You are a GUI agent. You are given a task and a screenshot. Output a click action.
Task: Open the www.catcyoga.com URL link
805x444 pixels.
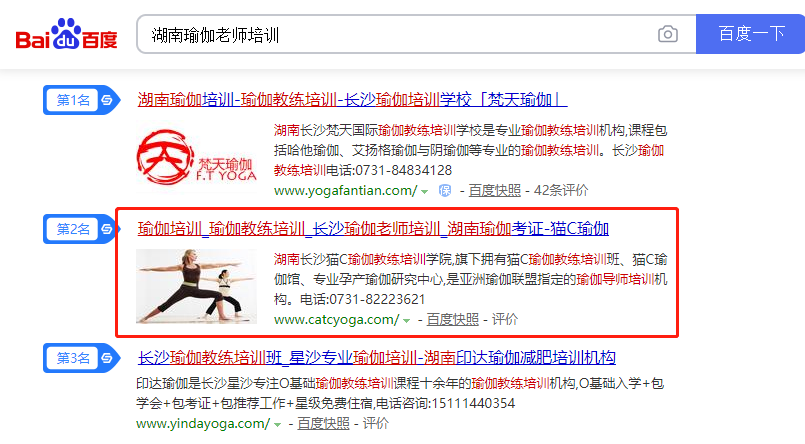336,319
